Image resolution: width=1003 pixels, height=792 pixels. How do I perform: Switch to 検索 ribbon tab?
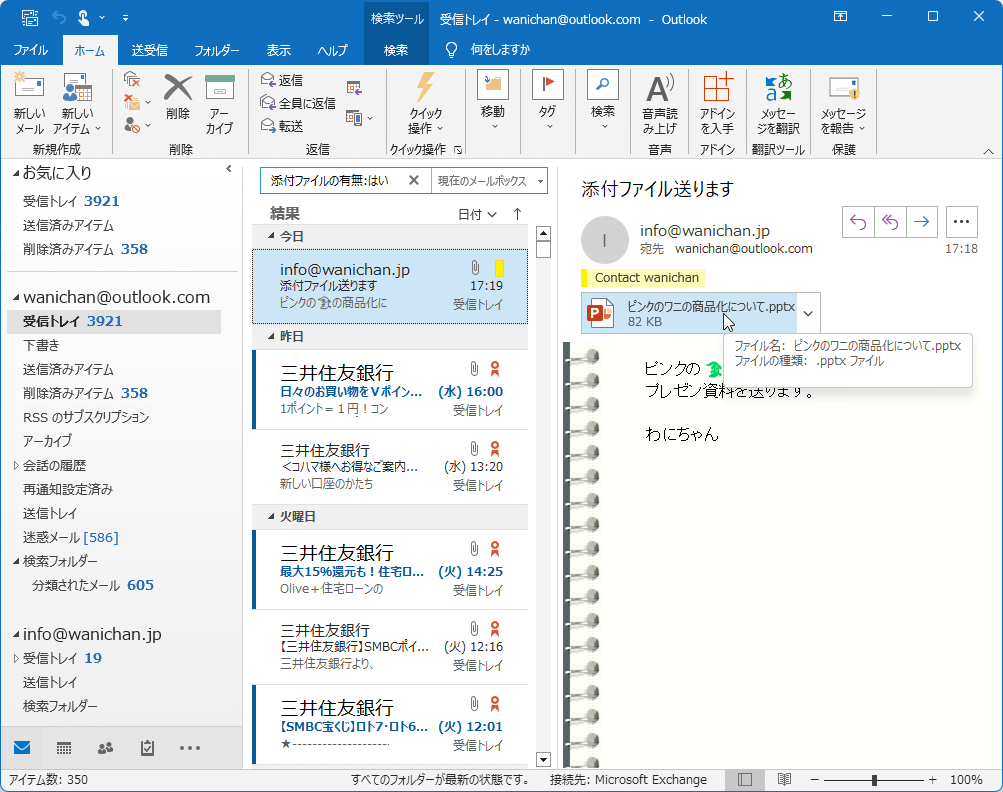point(396,50)
